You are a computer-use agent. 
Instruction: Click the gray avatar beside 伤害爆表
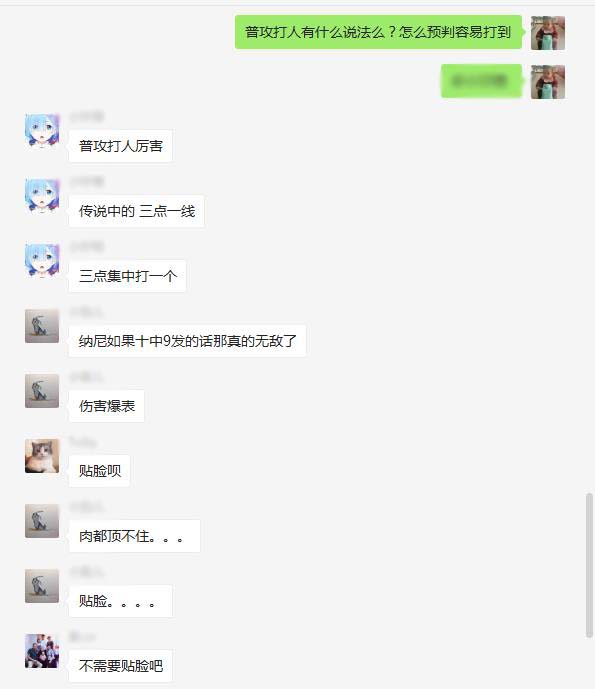click(42, 391)
